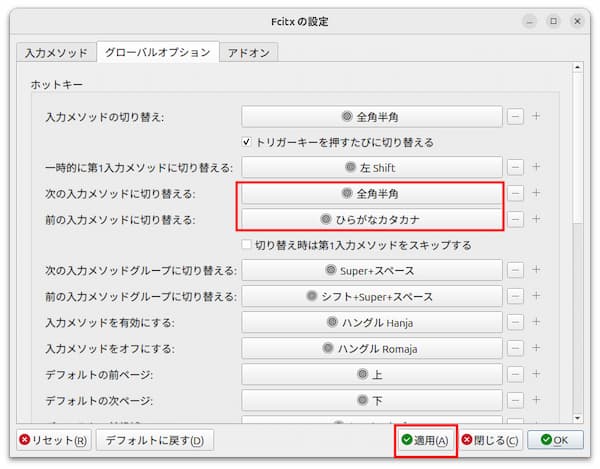
Task: Click plus icon for 一時的に第1入力メソッドに切り替える row
Action: point(536,166)
